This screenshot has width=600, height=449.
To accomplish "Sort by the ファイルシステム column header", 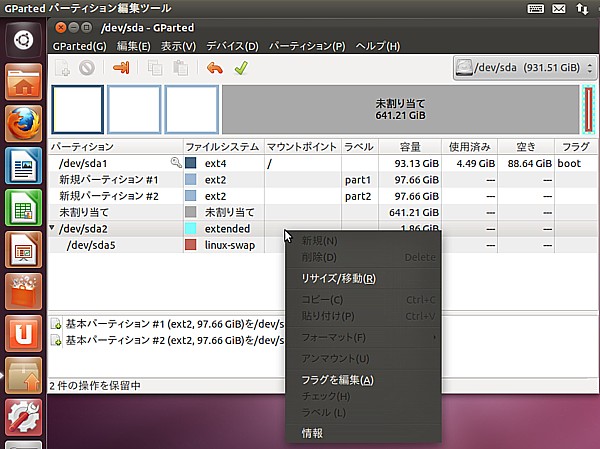I will 224,147.
